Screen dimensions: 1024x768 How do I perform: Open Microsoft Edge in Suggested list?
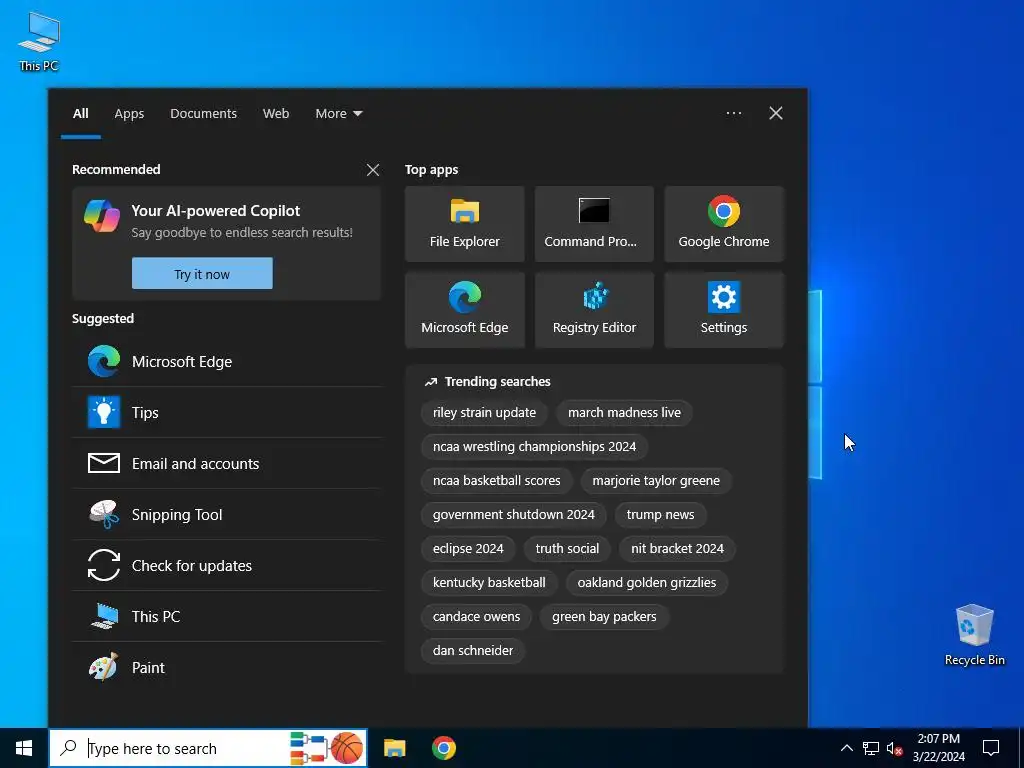(x=227, y=361)
